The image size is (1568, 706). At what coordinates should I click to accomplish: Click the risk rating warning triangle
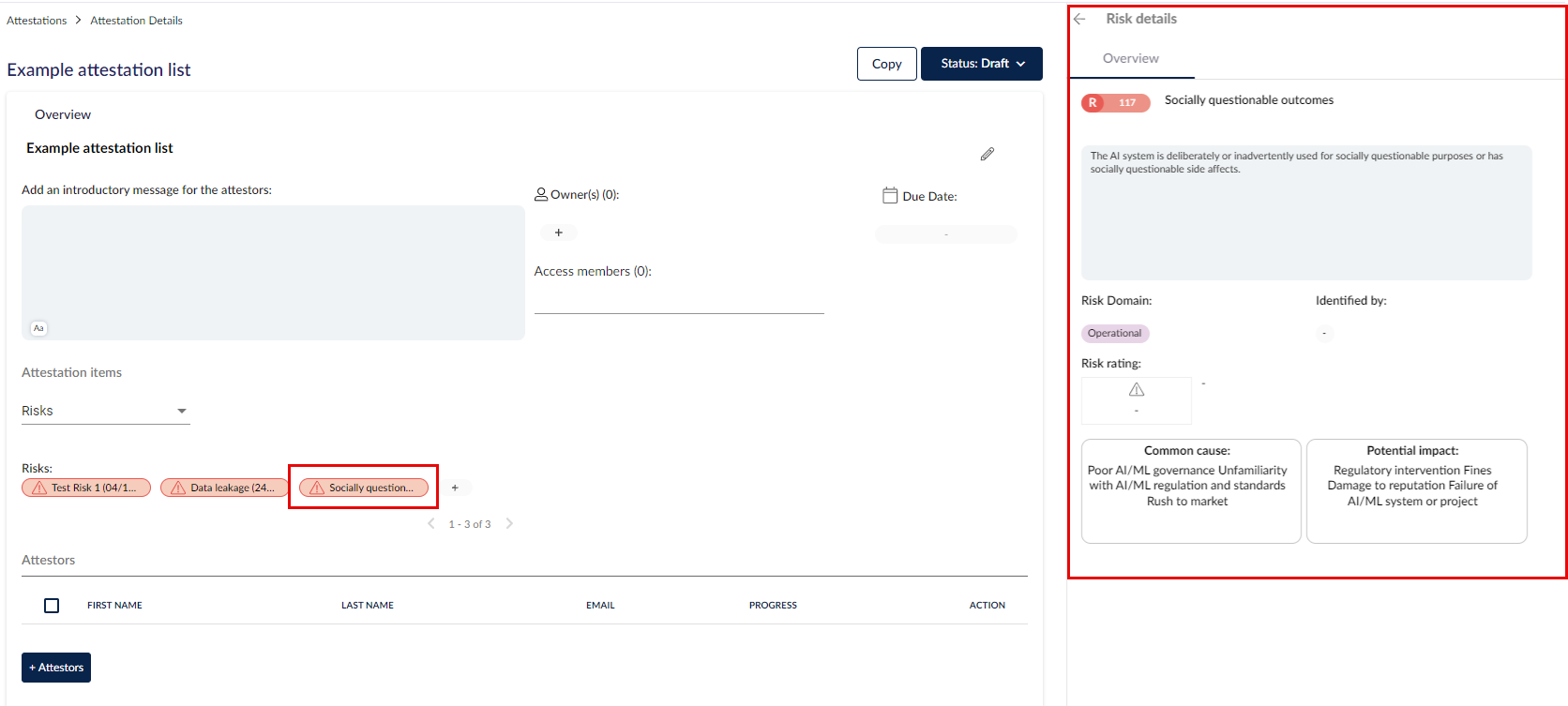point(1137,389)
